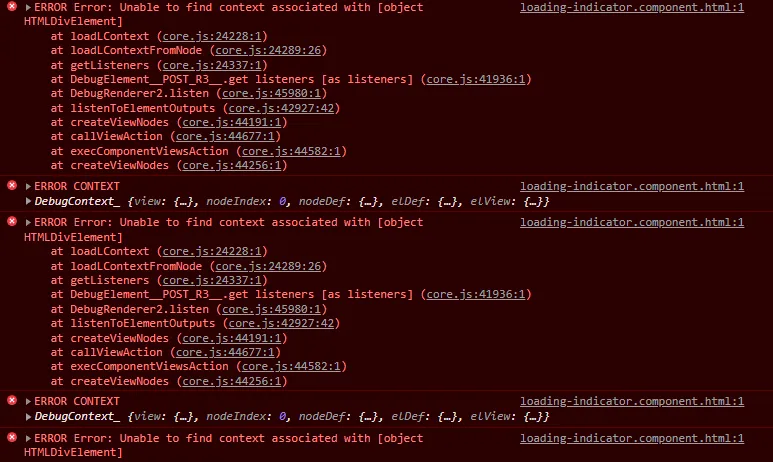Viewport: 773px width, 462px height.
Task: Expand the second ERROR CONTEXT entry arrow
Action: (x=28, y=401)
